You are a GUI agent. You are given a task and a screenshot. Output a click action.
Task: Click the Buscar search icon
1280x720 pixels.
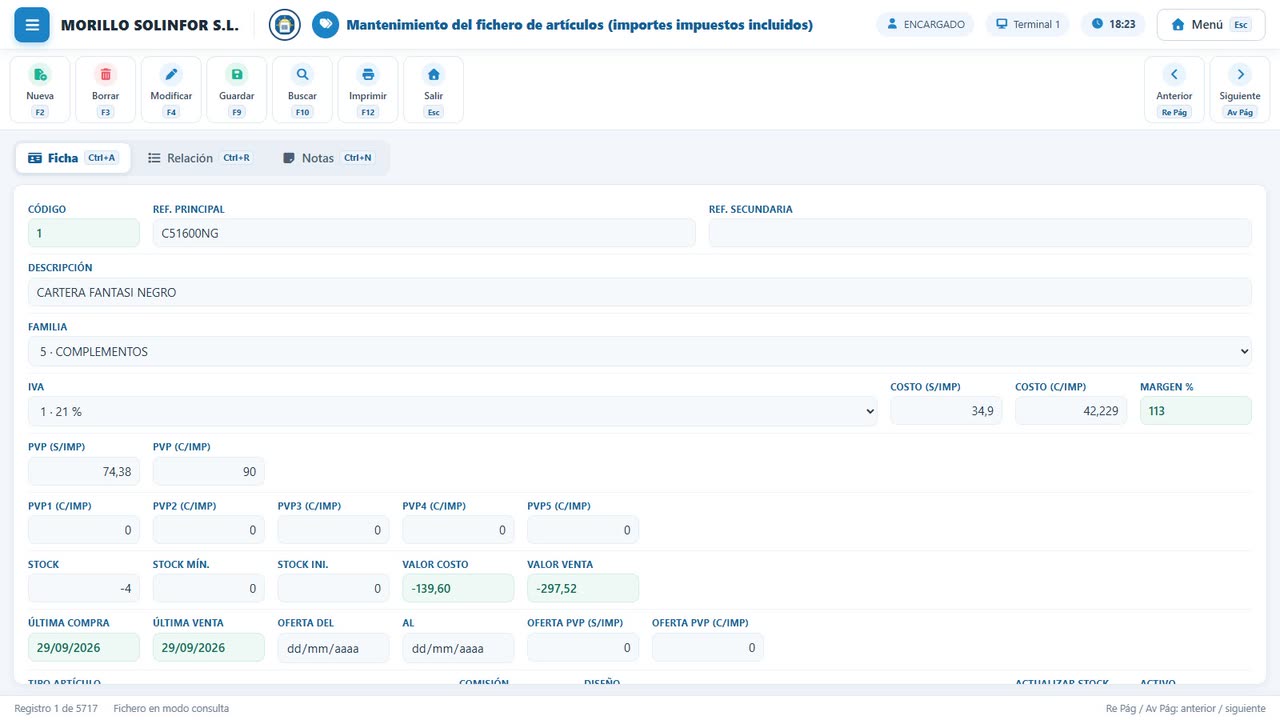point(302,74)
